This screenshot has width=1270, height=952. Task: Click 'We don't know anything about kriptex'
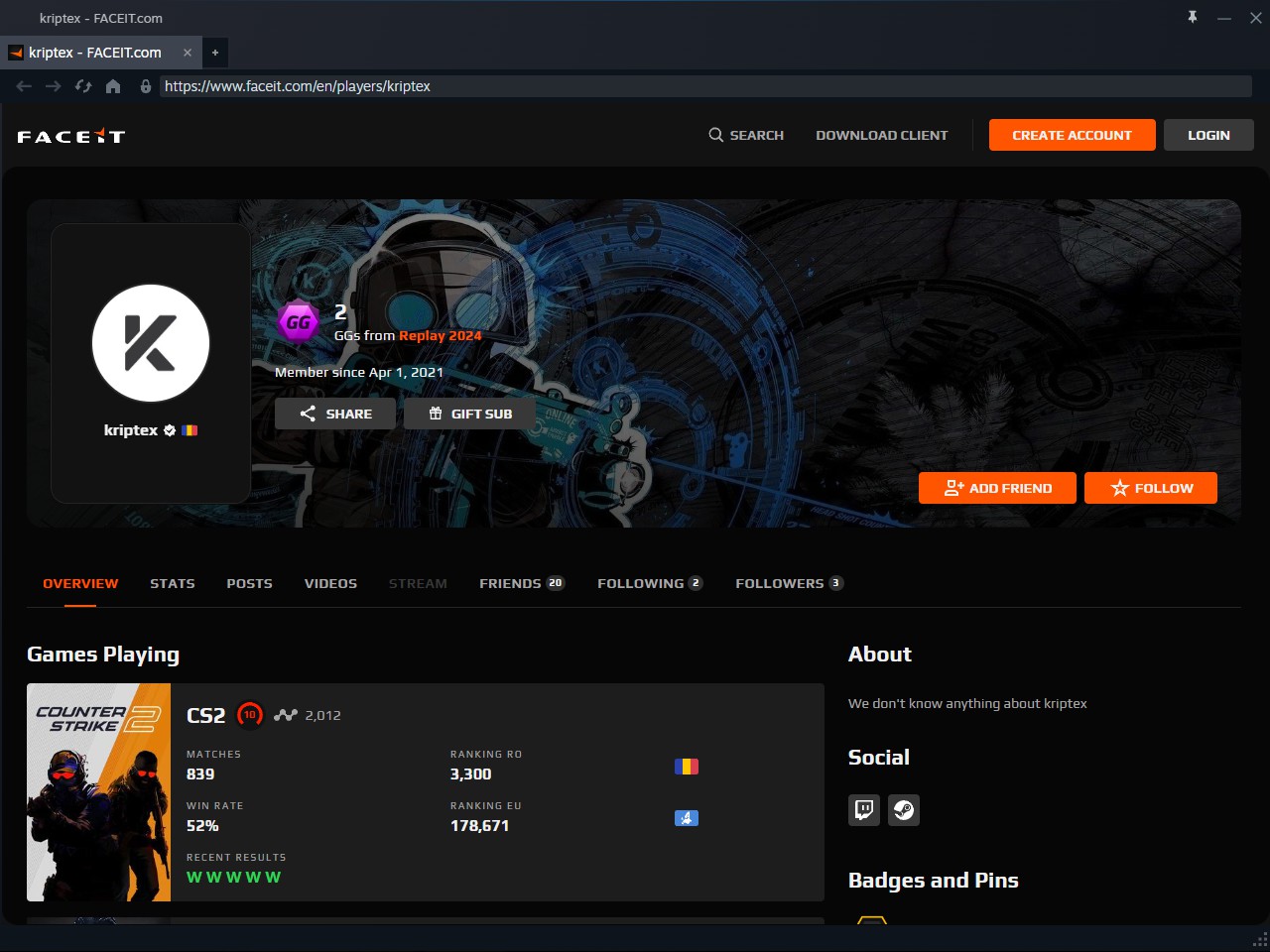point(967,703)
